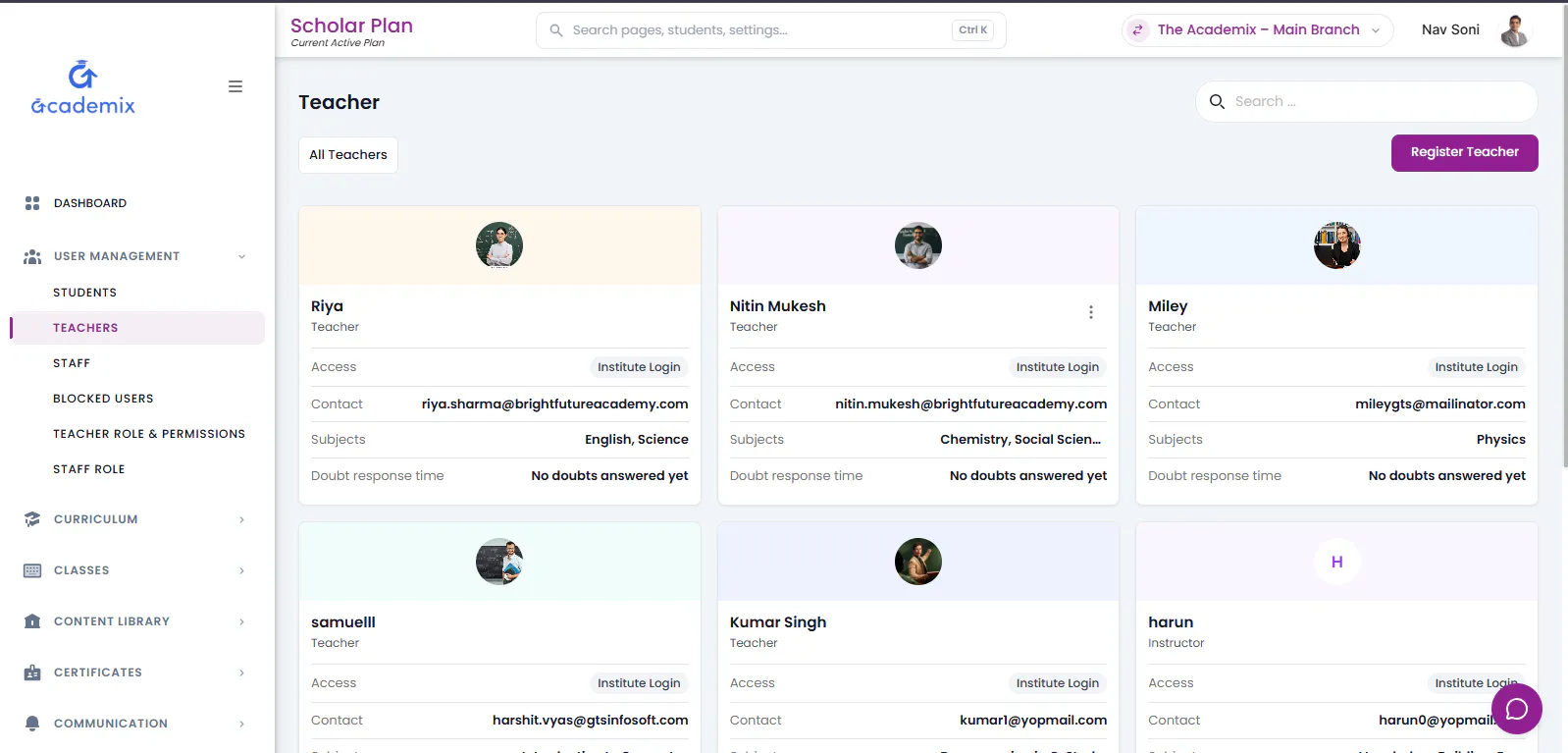Screen dimensions: 1568x753
Task: Open the Staff menu item
Action: (72, 363)
